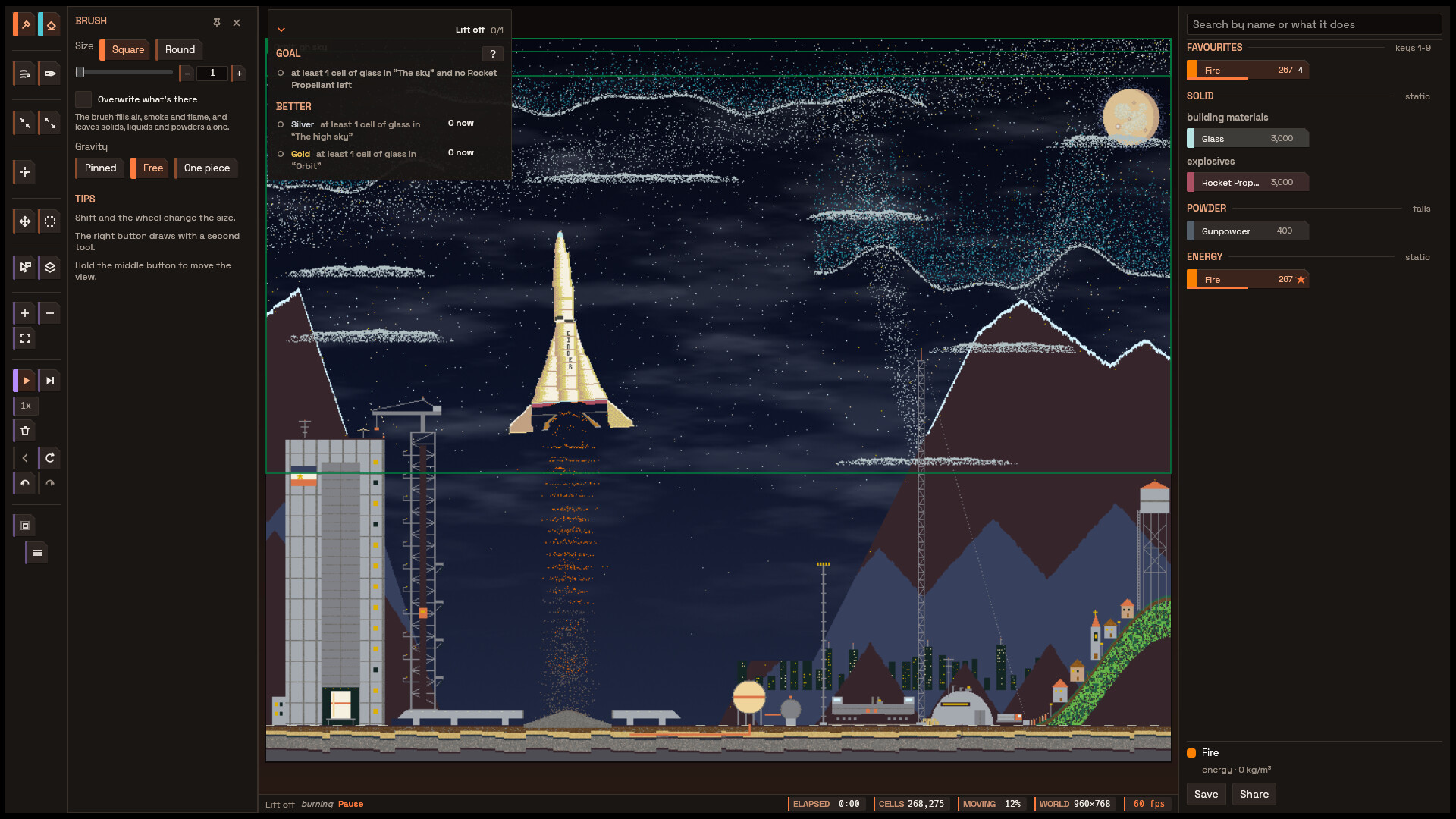Open the hamburger menu icon
This screenshot has width=1456, height=819.
pyautogui.click(x=37, y=553)
